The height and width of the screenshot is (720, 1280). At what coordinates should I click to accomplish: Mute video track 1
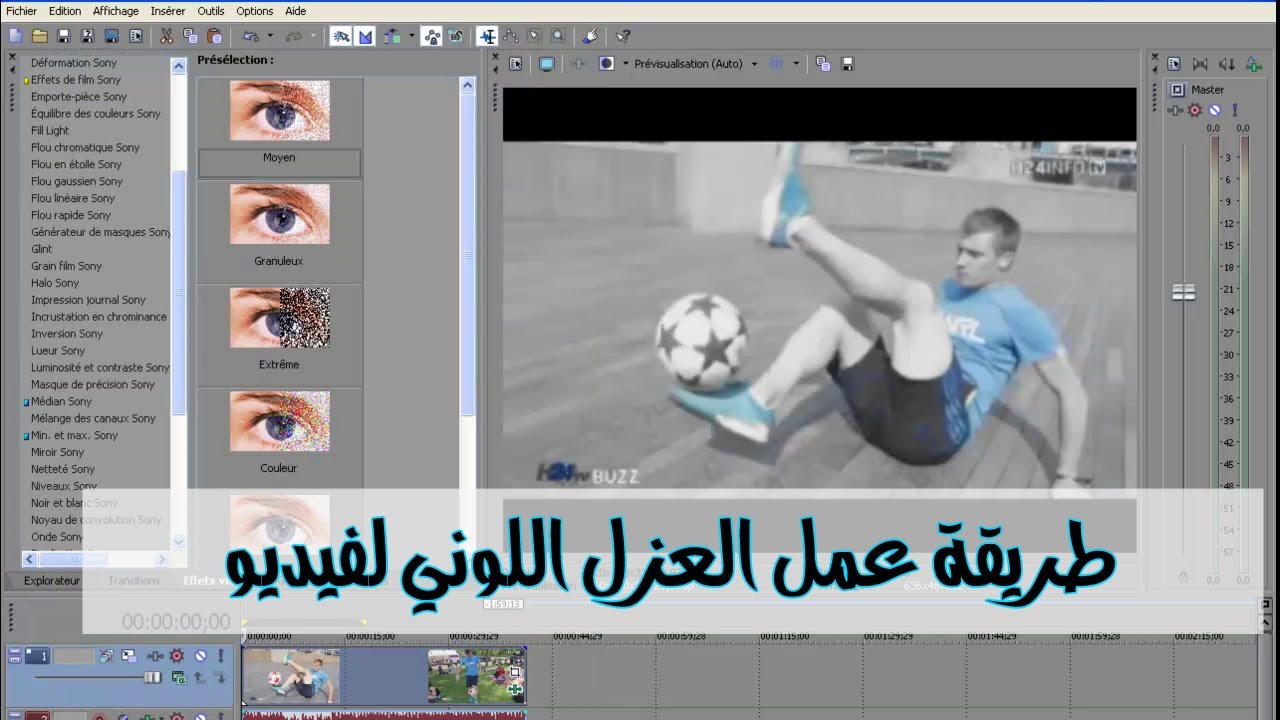[200, 655]
